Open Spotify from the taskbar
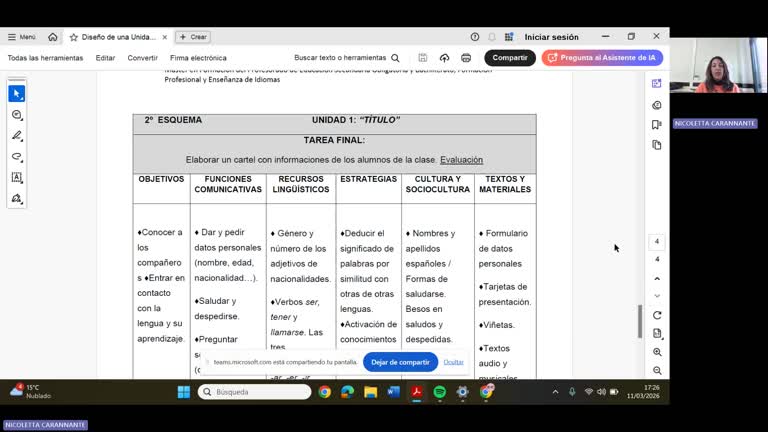The image size is (768, 432). (x=440, y=392)
